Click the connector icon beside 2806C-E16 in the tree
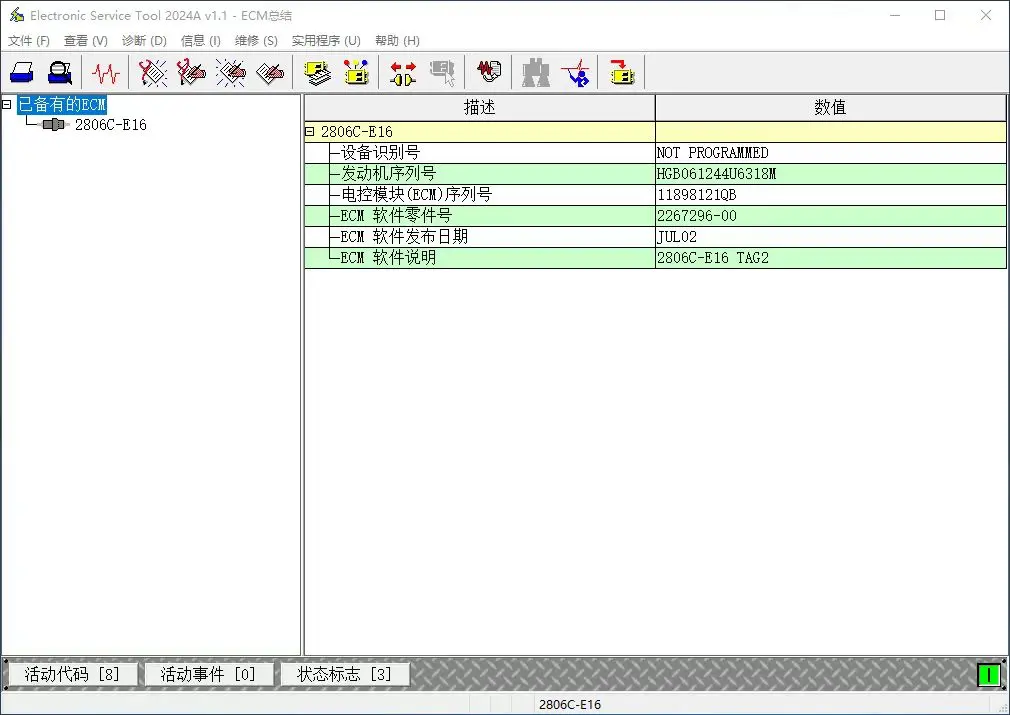The height and width of the screenshot is (715, 1010). (55, 124)
